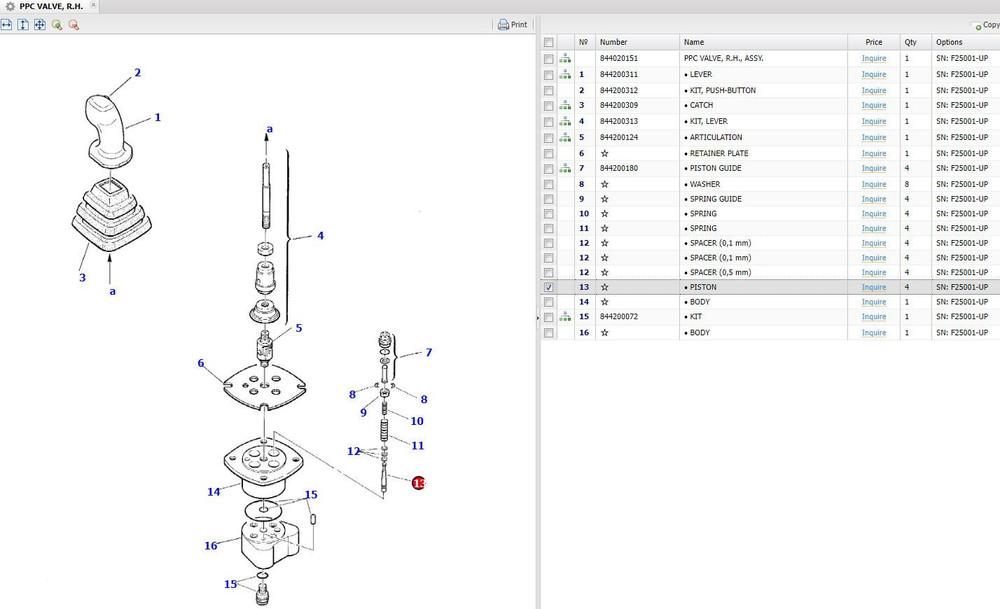Select diagram callout 9 spring guide
This screenshot has height=609, width=1000.
click(x=364, y=413)
